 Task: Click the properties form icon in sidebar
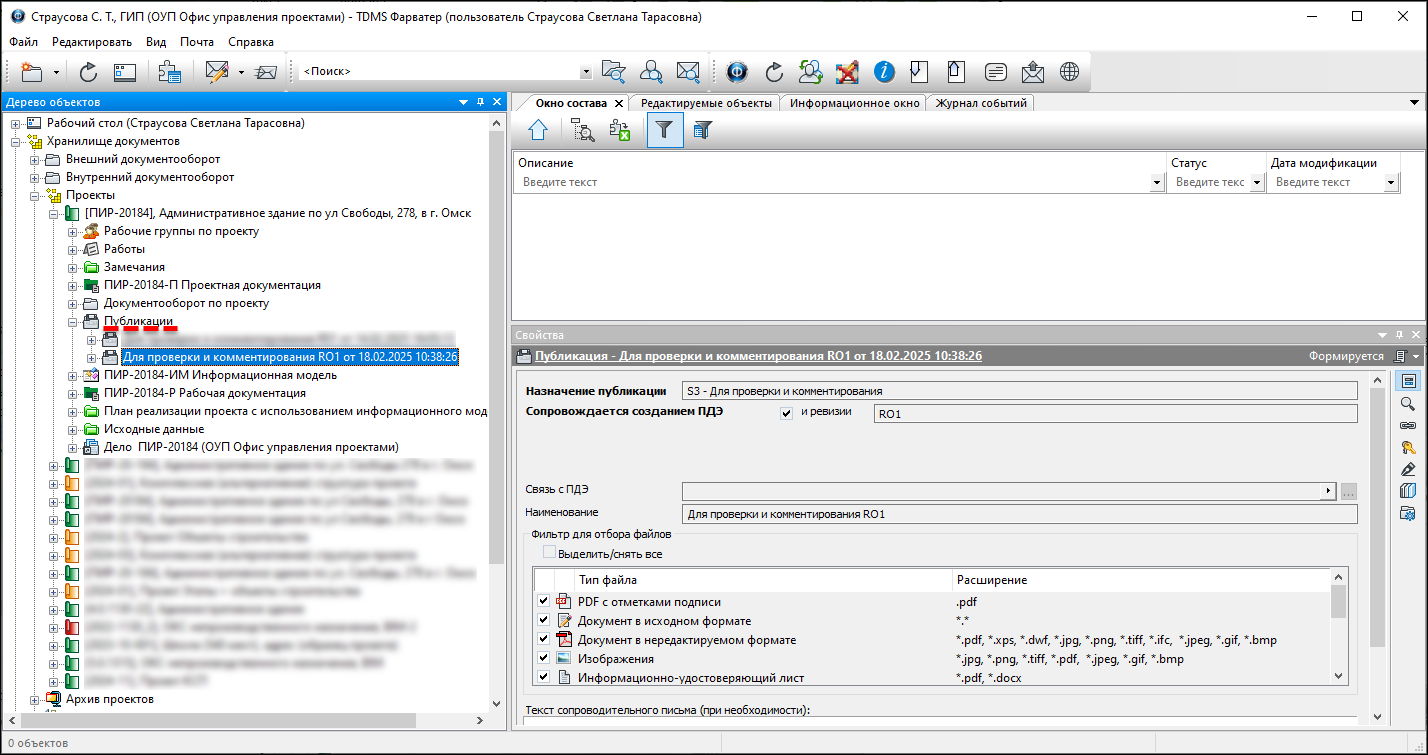(x=1407, y=381)
